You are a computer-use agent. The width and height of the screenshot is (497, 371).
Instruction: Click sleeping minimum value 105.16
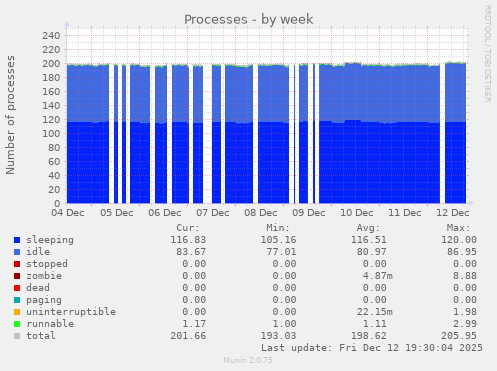[278, 240]
